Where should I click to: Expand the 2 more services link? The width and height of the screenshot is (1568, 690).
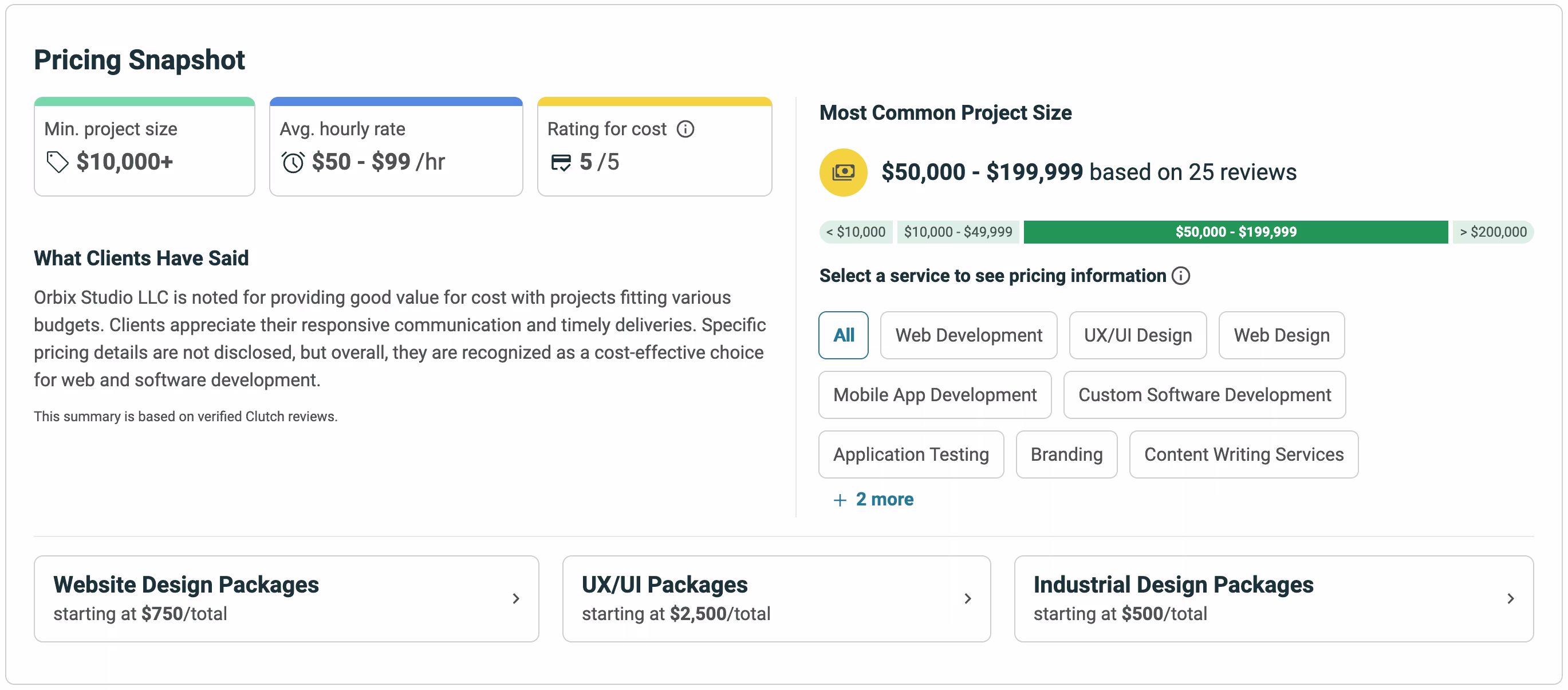click(x=873, y=500)
